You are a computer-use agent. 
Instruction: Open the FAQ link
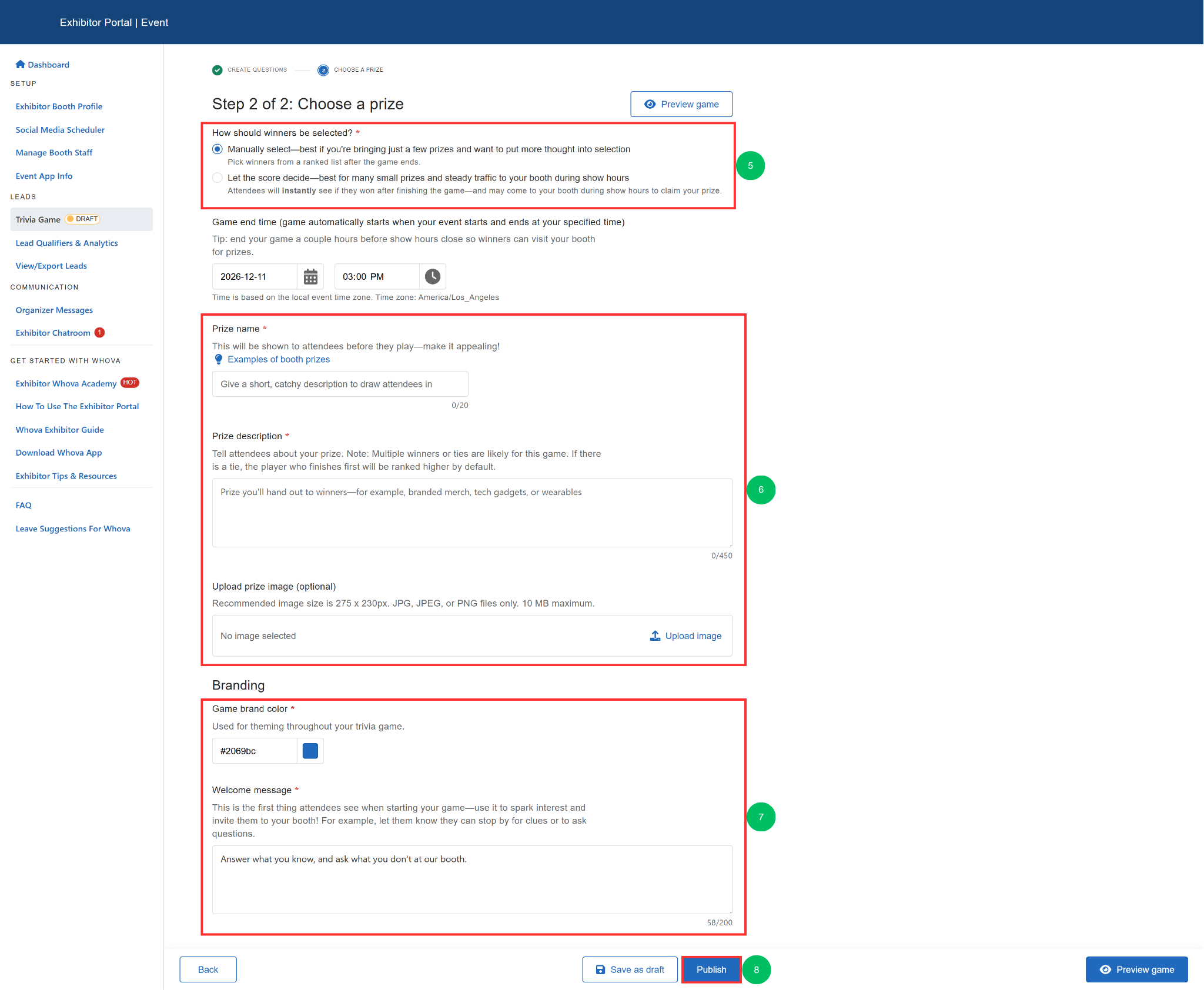(x=24, y=505)
